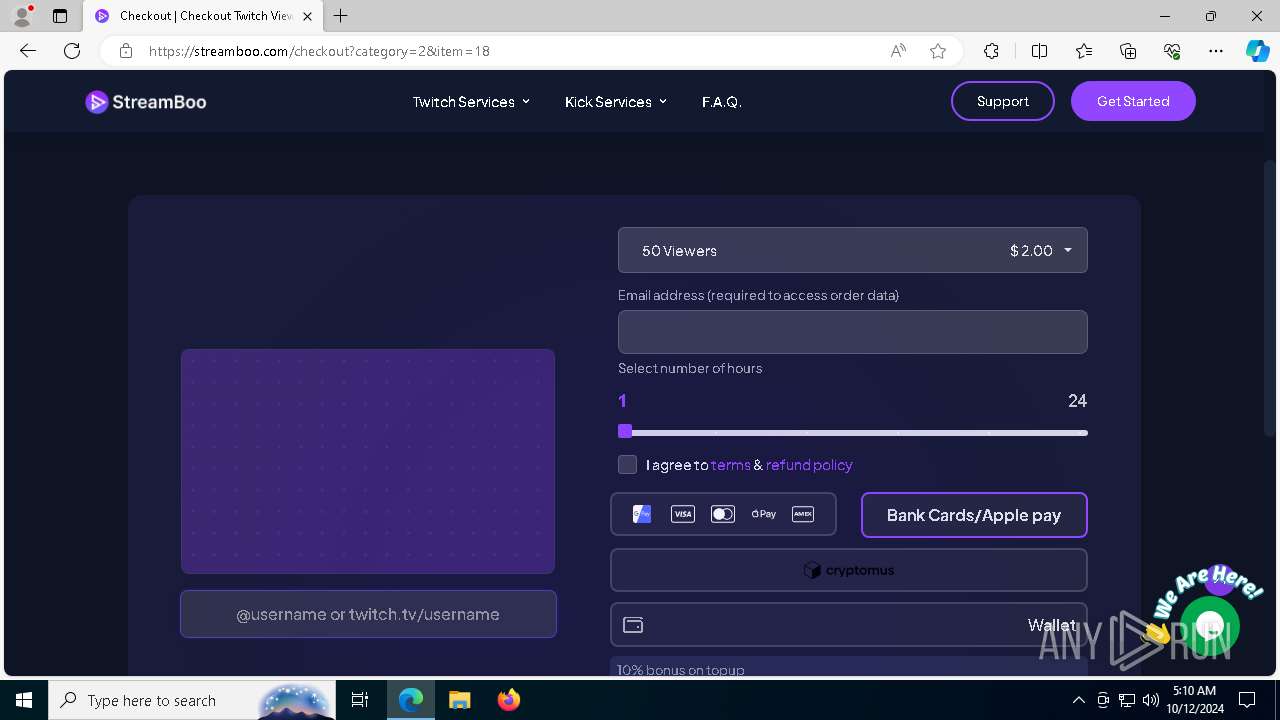Click the page vertical scrollbar
1280x720 pixels.
1270,298
